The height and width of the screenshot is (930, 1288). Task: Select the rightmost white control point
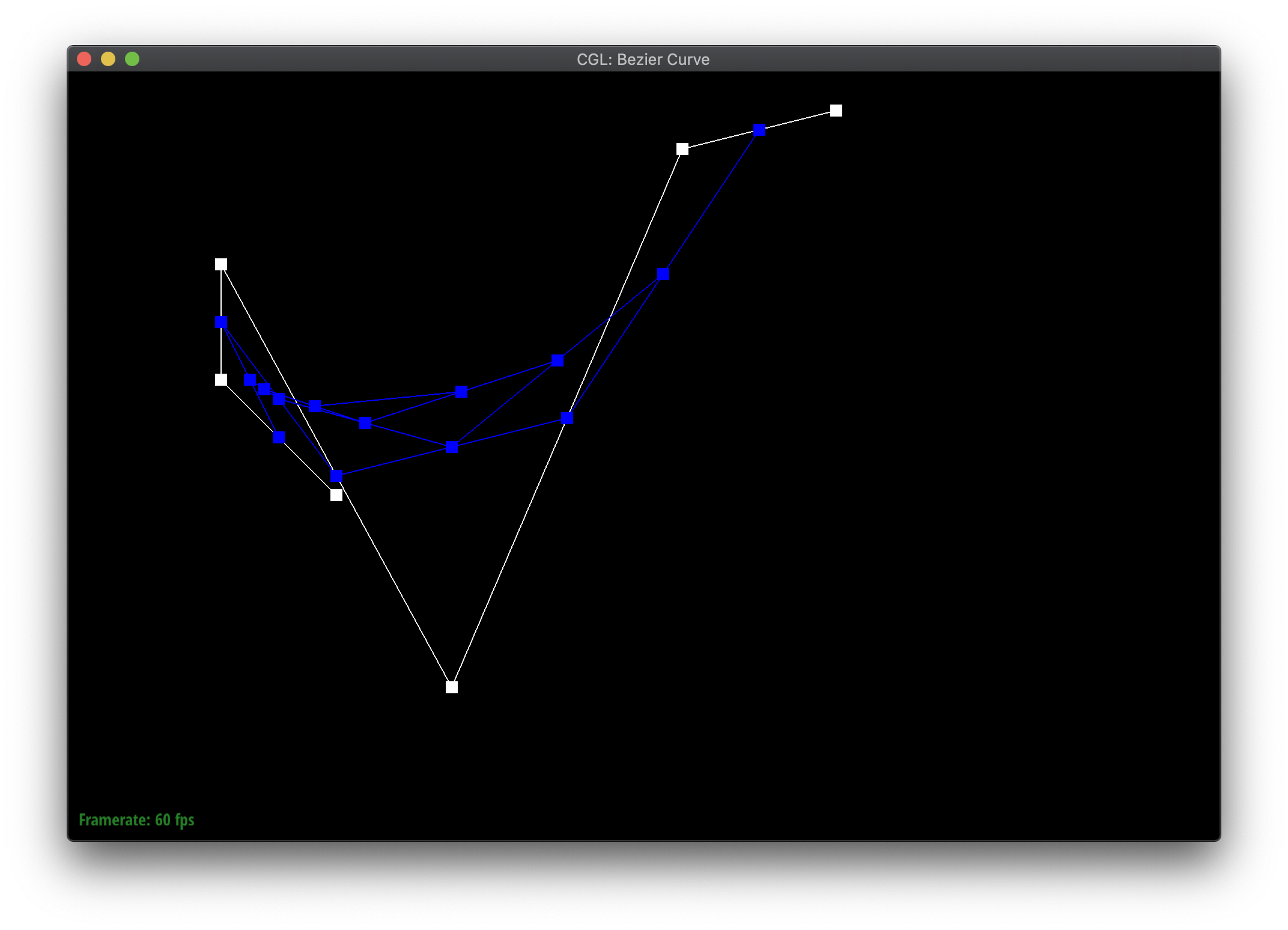pyautogui.click(x=836, y=111)
